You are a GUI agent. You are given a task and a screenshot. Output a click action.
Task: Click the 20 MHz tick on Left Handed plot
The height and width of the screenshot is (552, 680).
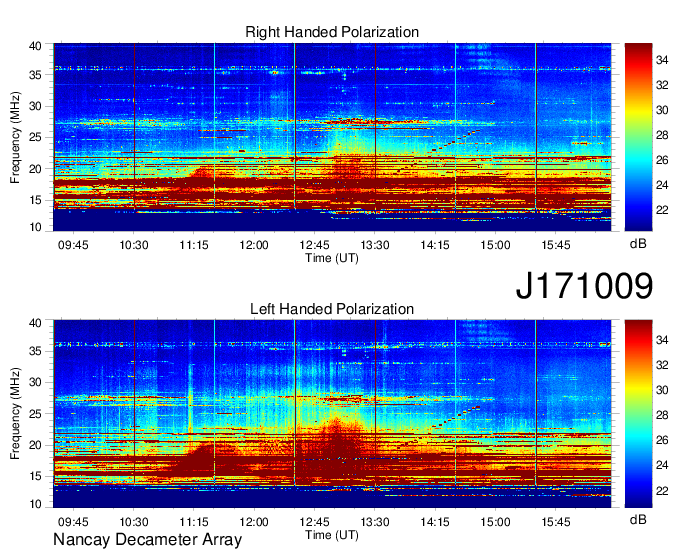click(x=36, y=445)
